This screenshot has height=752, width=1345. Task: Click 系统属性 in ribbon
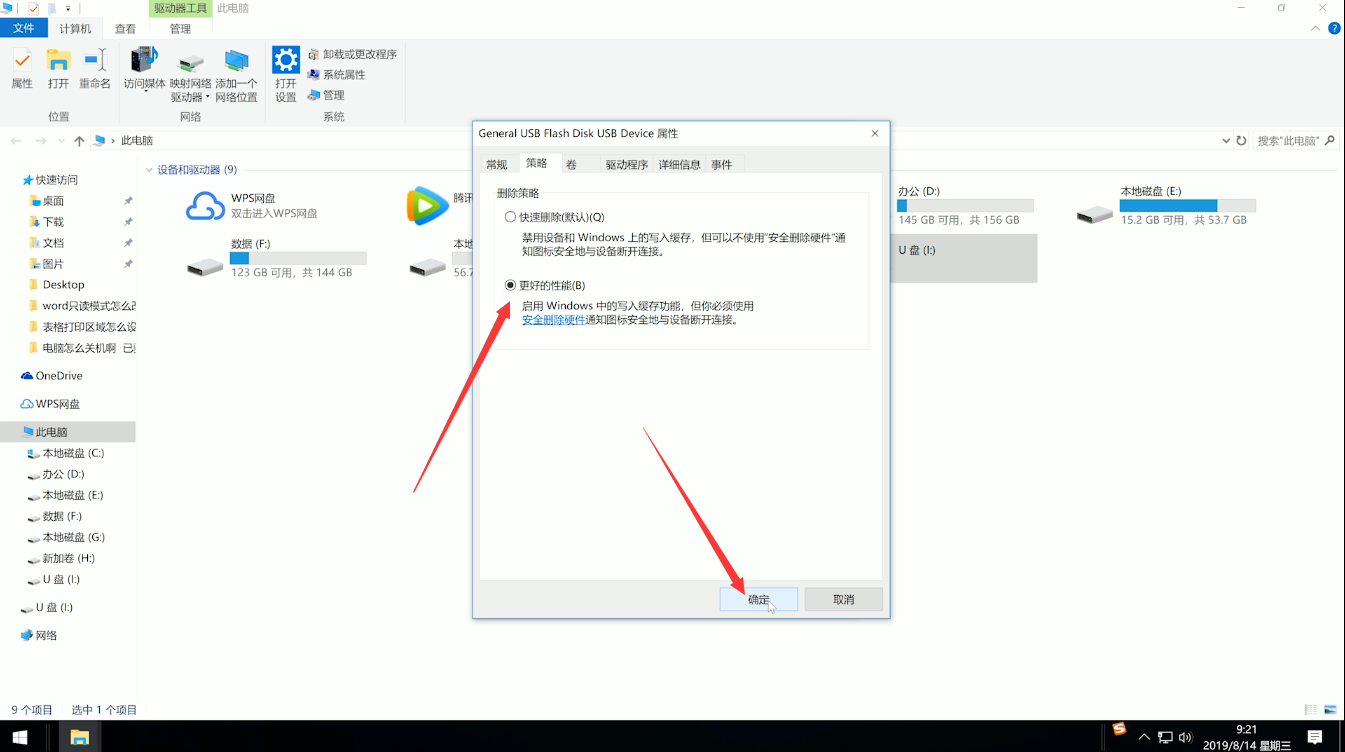336,74
